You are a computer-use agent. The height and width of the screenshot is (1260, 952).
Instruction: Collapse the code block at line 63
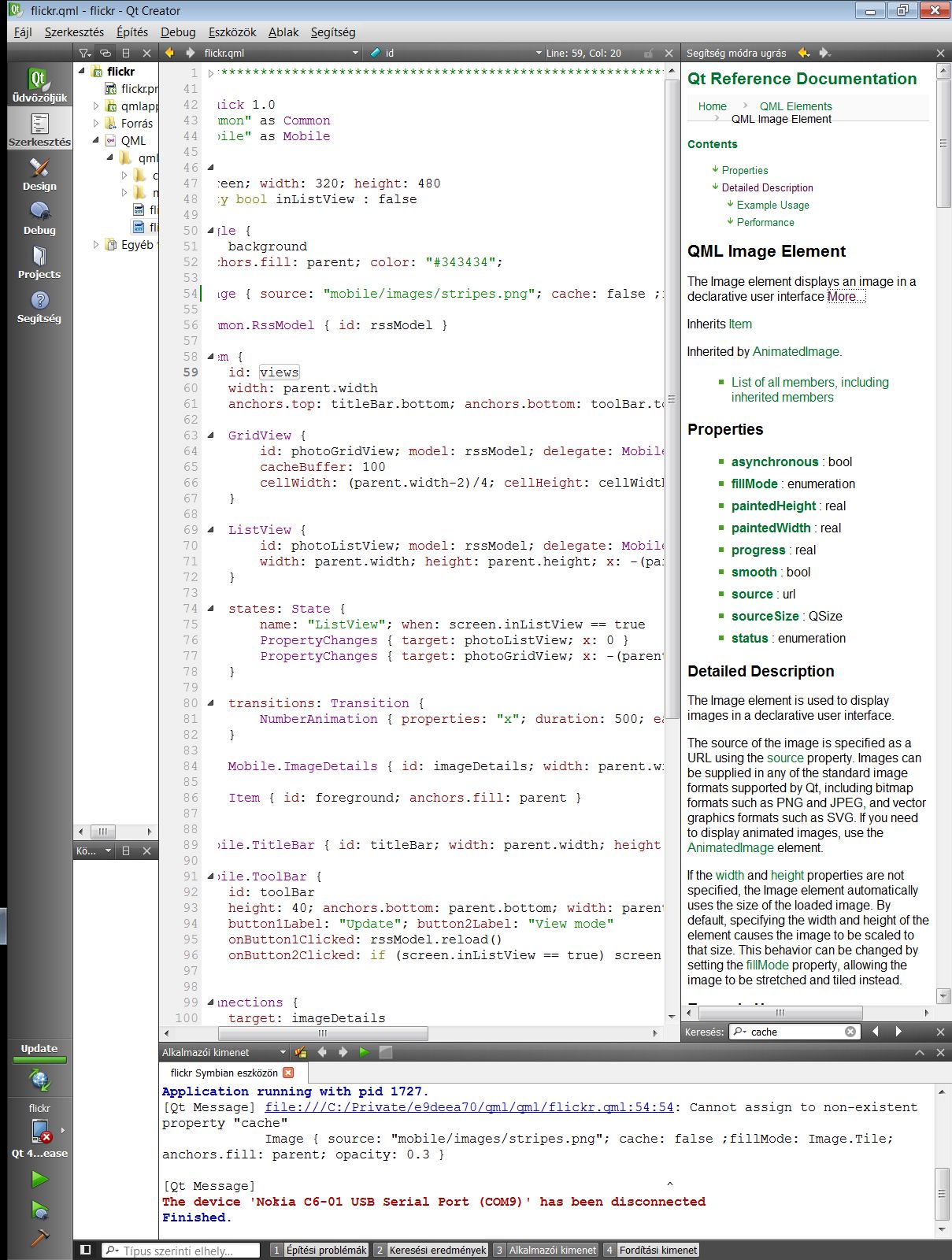coord(210,435)
